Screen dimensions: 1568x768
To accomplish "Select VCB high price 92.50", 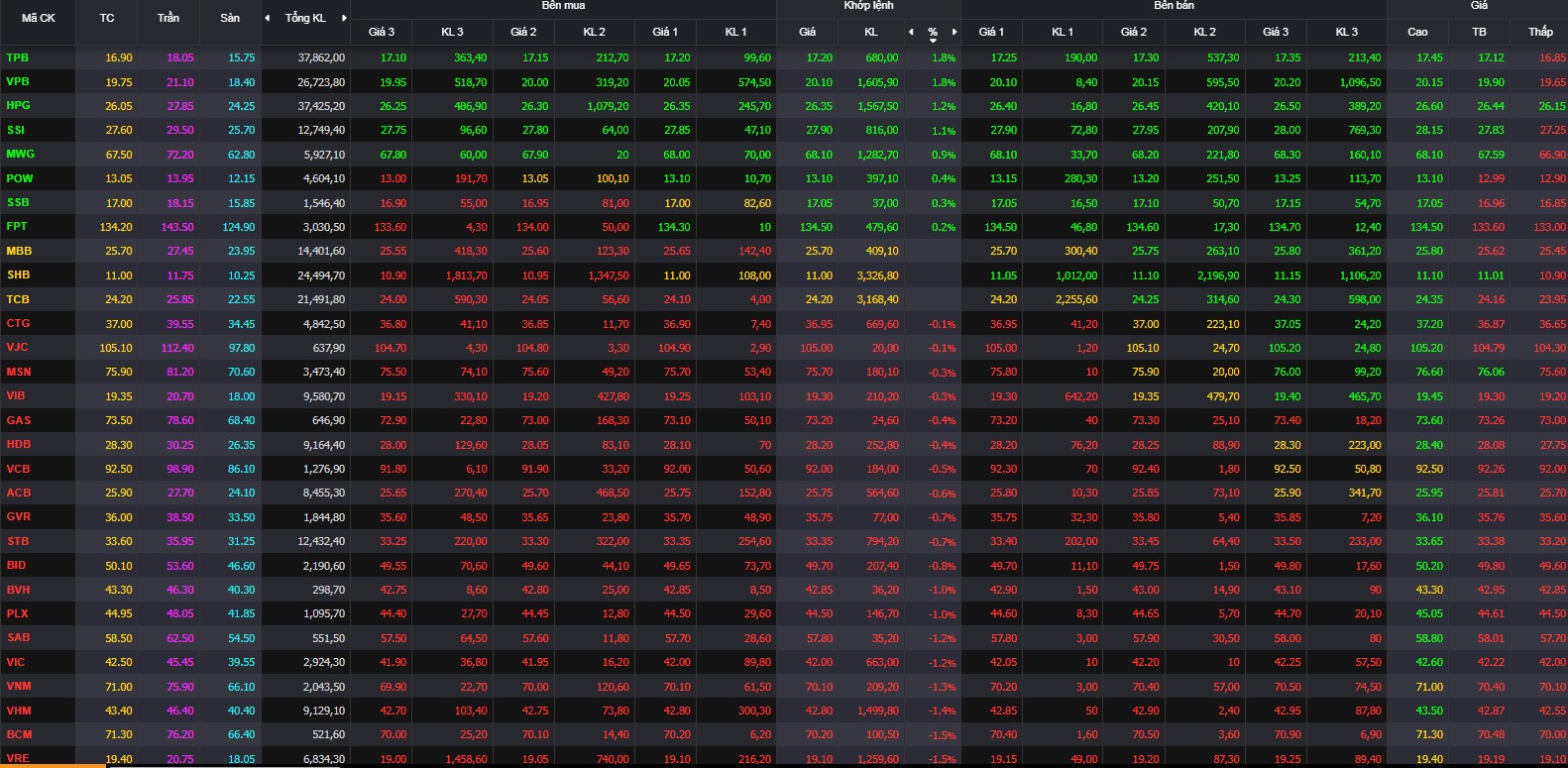I will (1429, 469).
